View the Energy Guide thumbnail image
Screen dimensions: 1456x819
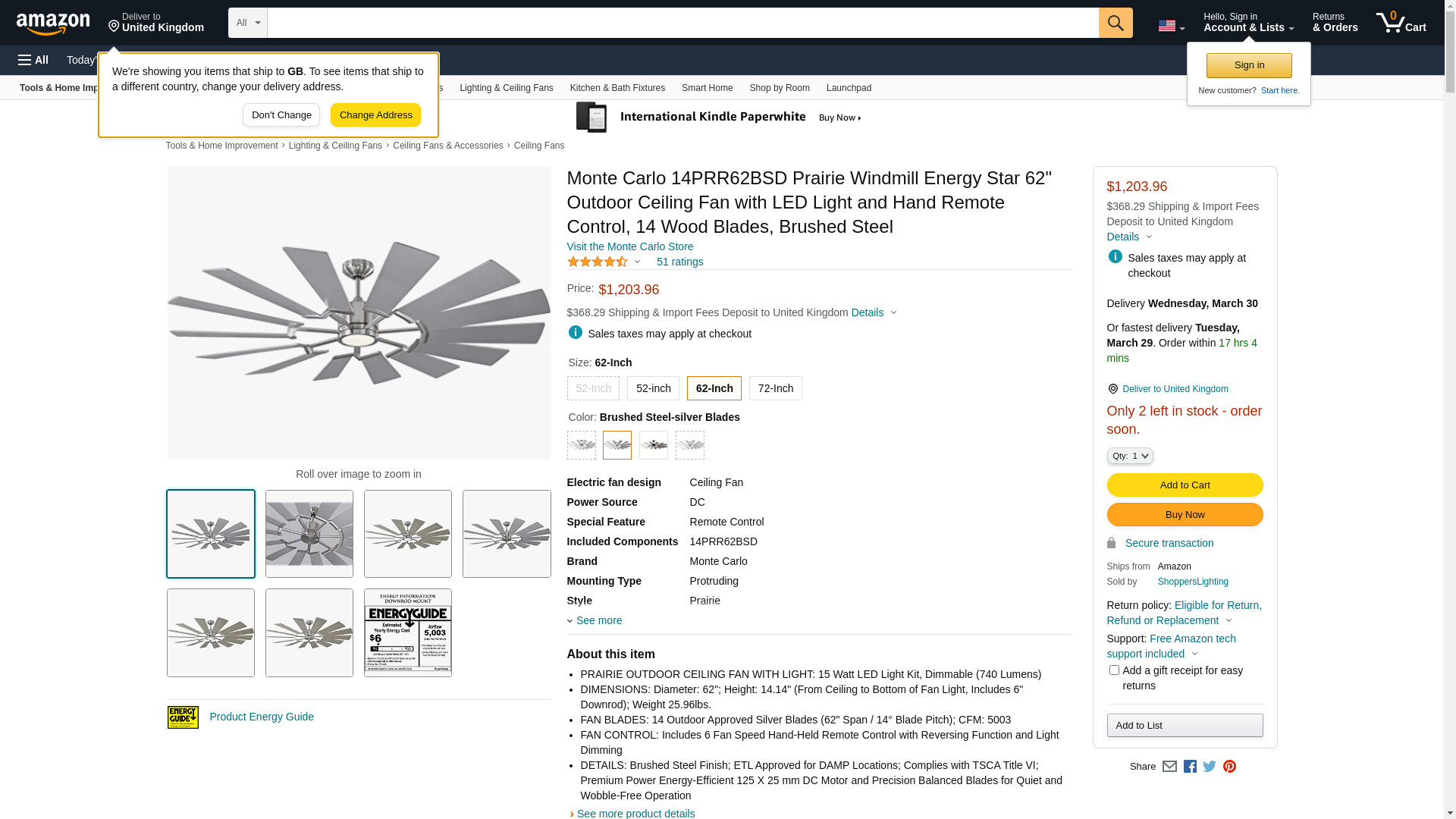pyautogui.click(x=408, y=633)
